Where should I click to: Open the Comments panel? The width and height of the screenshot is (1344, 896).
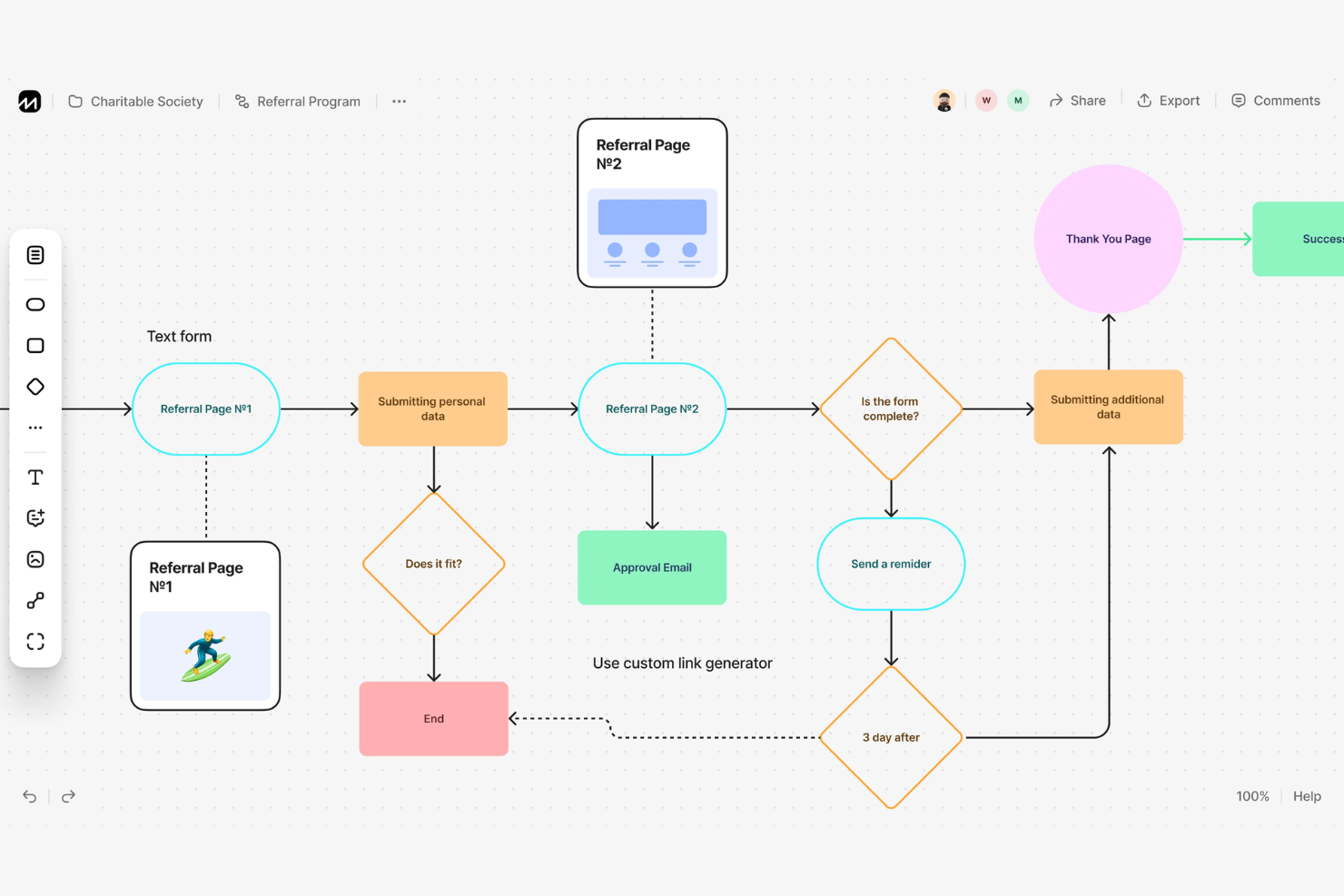pos(1275,100)
